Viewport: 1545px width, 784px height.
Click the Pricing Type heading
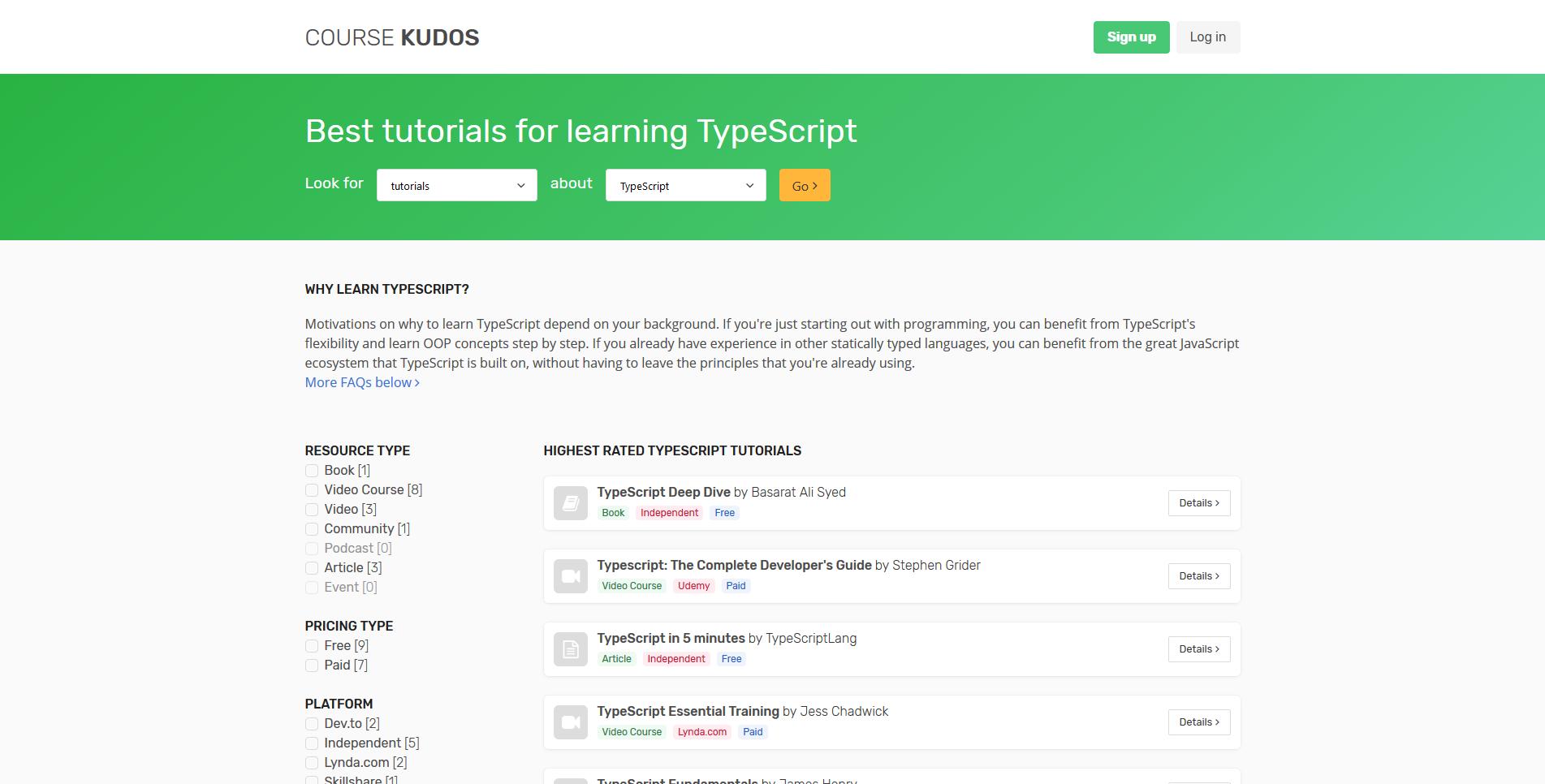pos(349,626)
